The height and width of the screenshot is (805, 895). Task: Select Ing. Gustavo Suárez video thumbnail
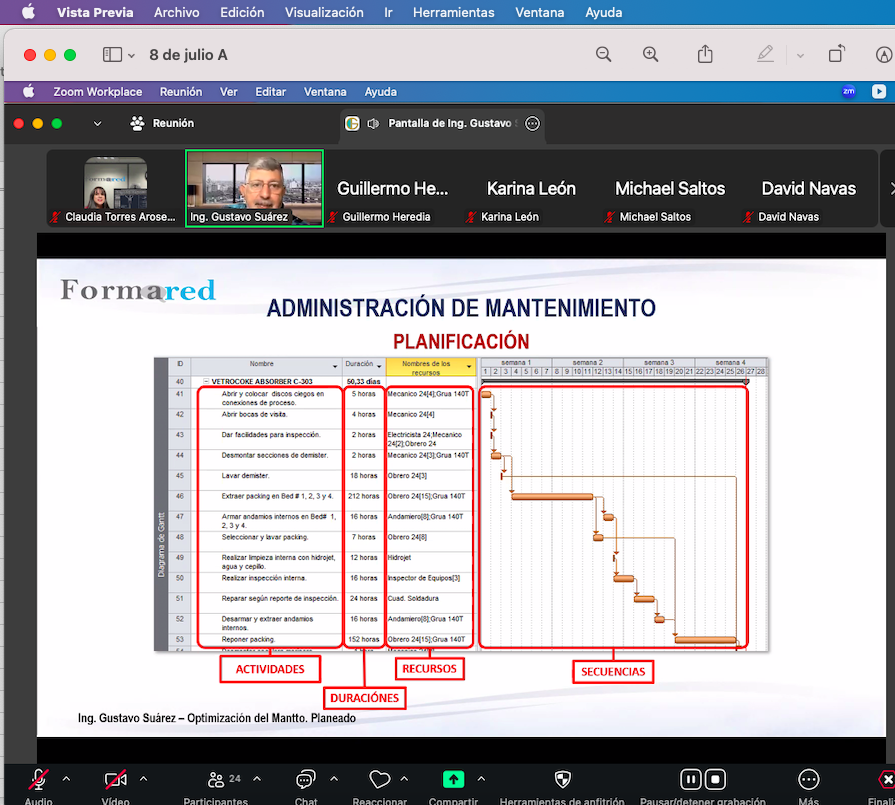click(255, 188)
